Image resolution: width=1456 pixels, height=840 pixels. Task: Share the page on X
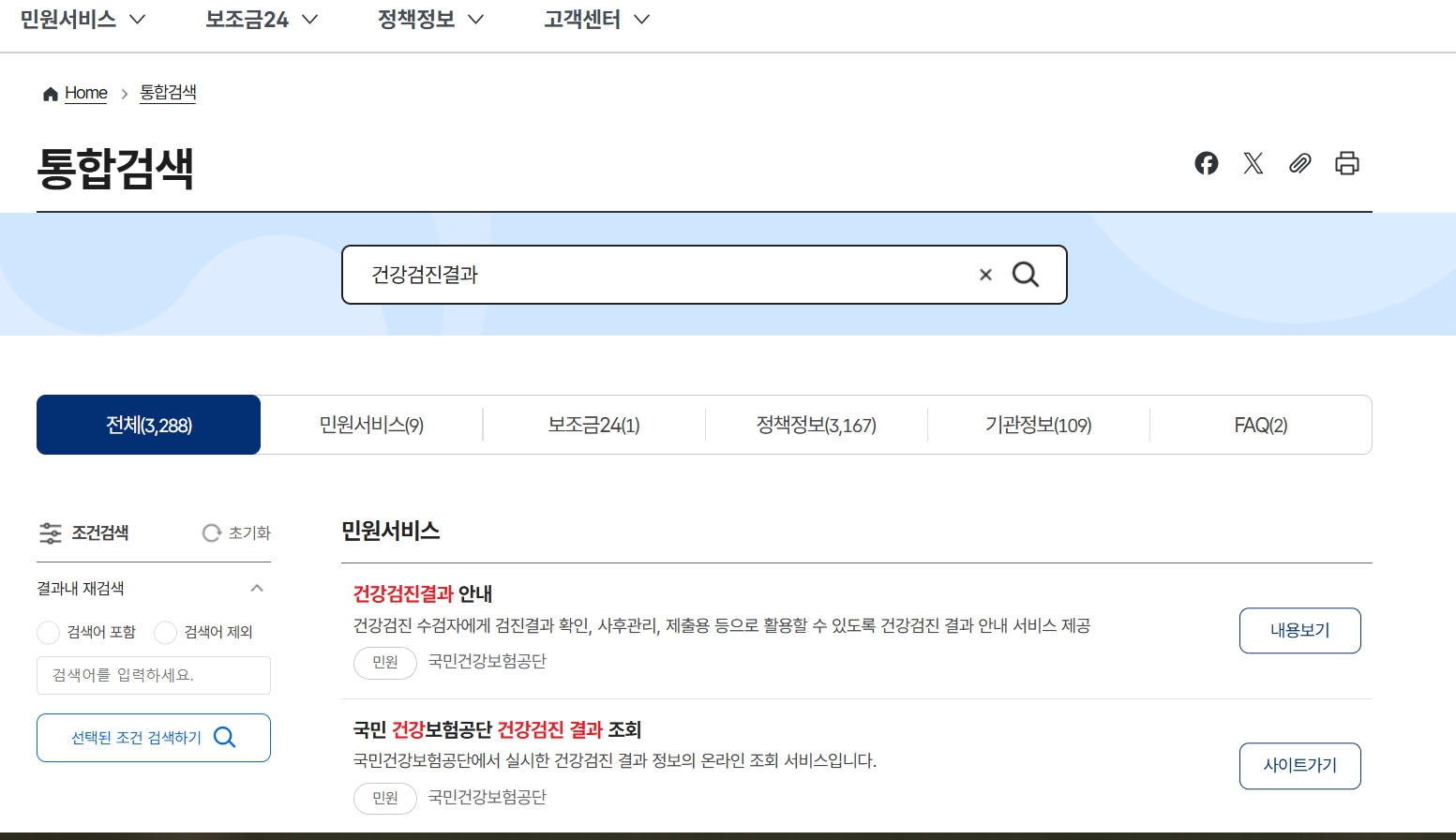pyautogui.click(x=1253, y=163)
